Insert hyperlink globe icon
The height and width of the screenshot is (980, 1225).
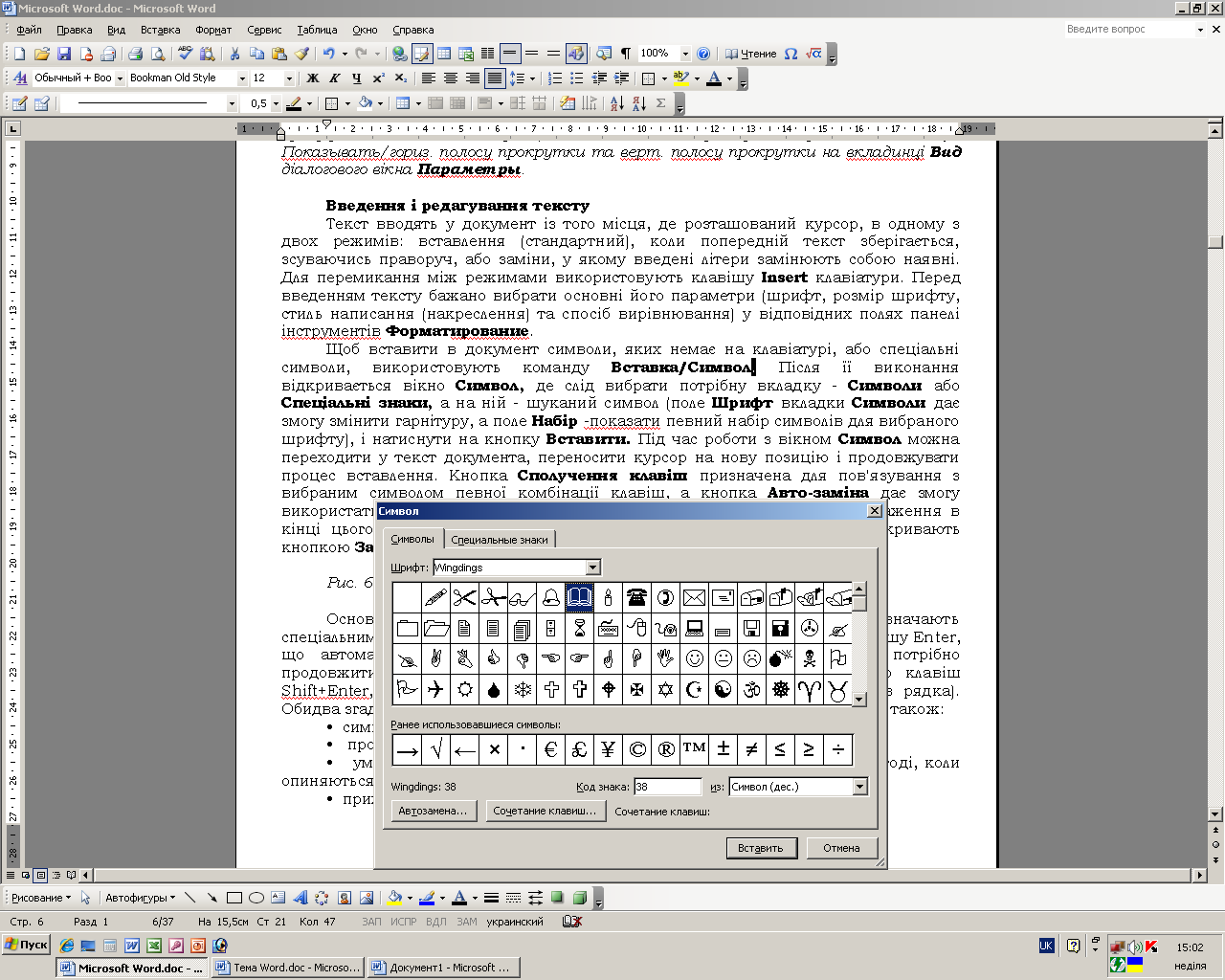coord(399,54)
